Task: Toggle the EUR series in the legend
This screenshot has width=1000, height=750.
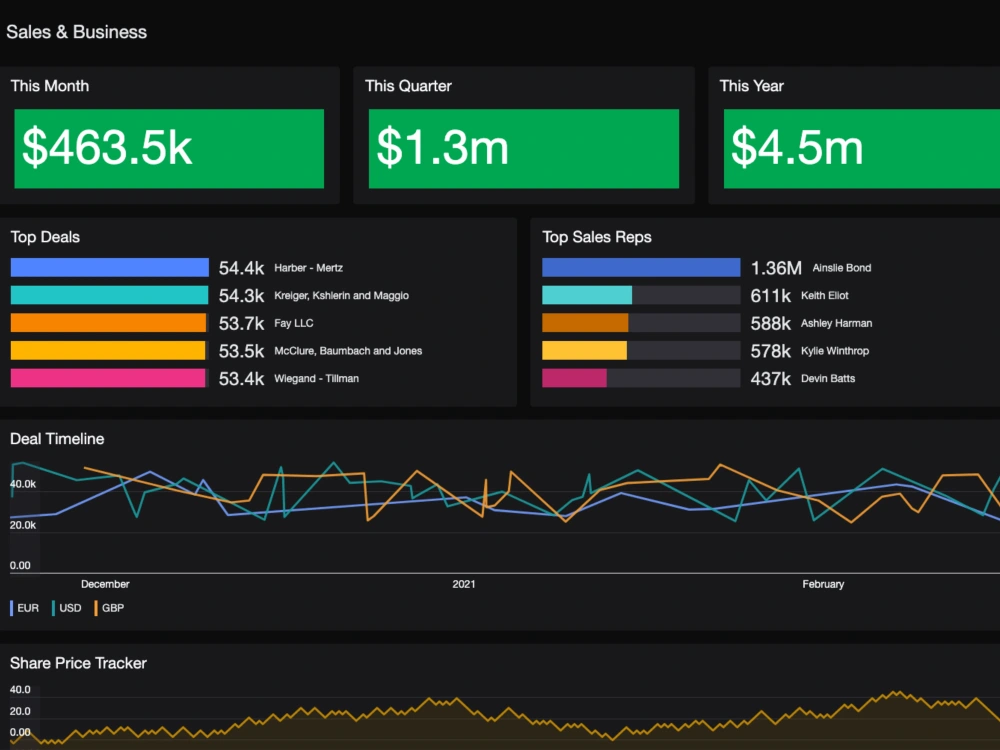Action: point(27,607)
